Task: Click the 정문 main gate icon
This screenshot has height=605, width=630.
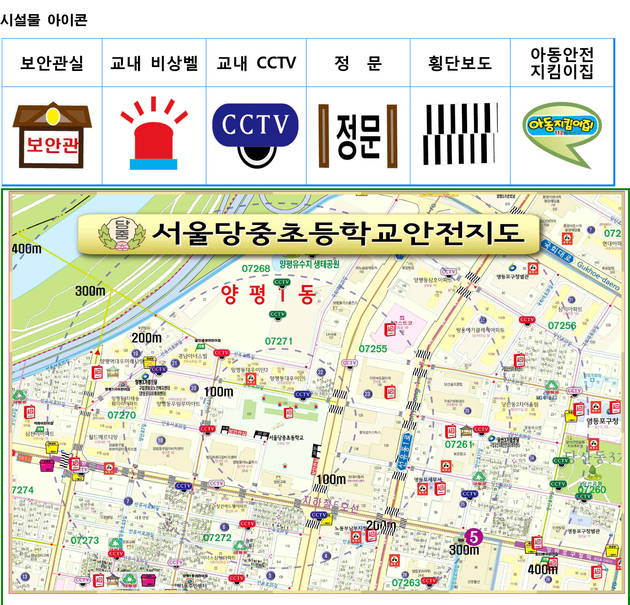Action: 358,136
